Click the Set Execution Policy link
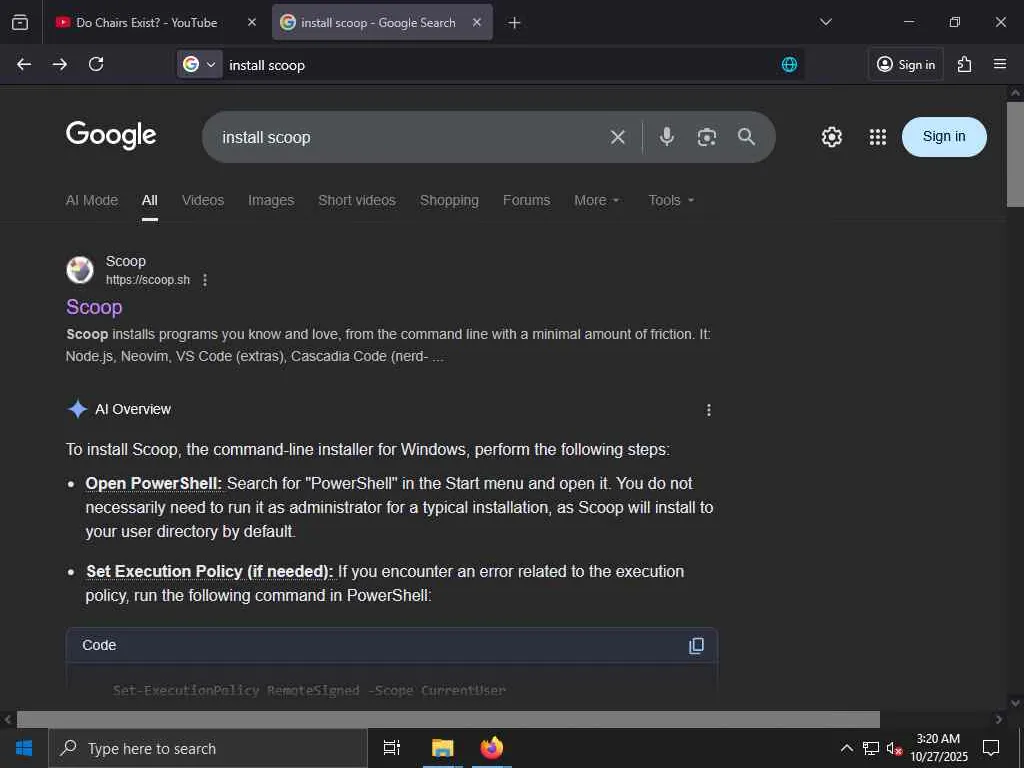 tap(210, 571)
